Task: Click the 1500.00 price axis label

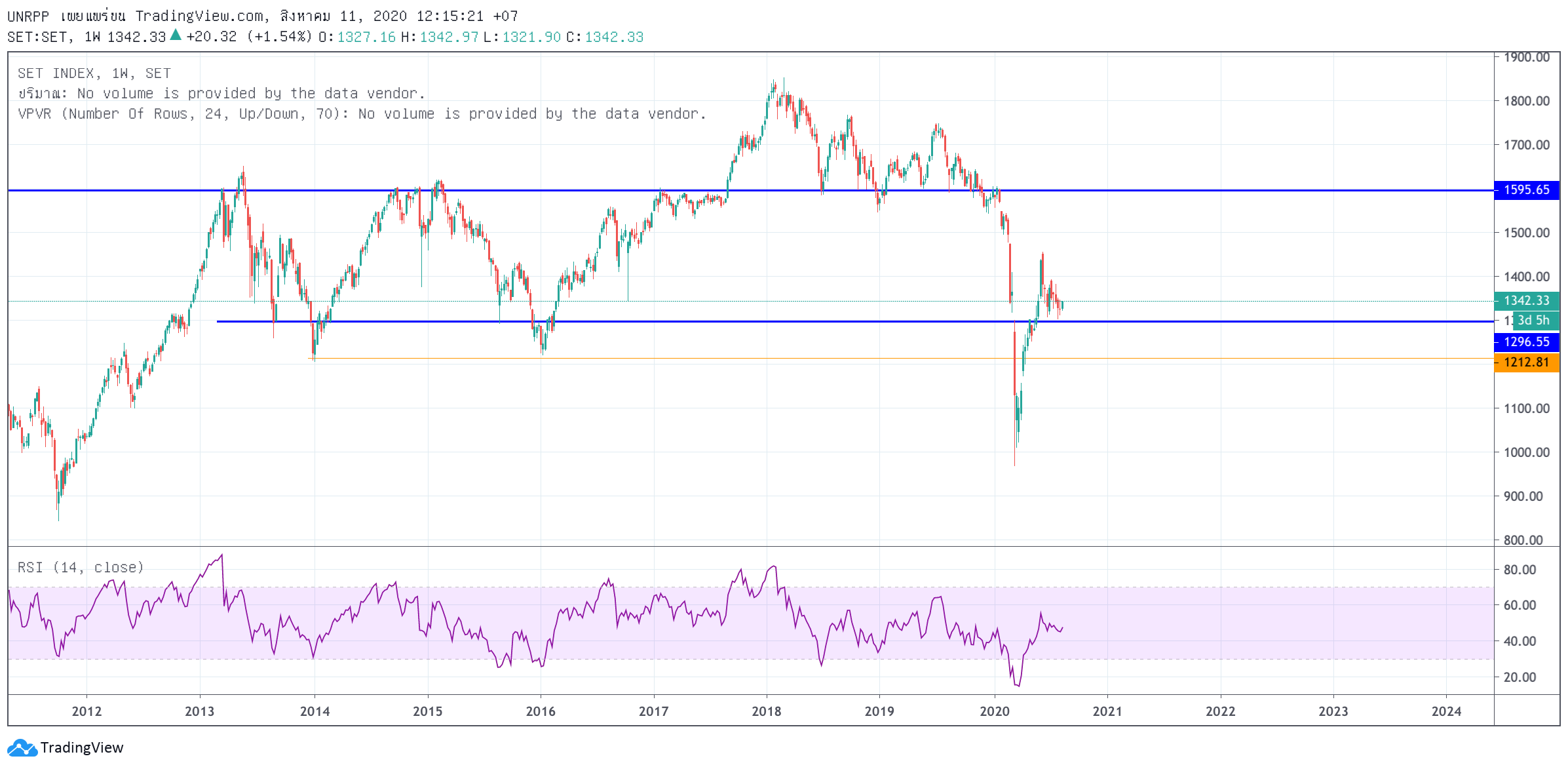Action: [x=1527, y=233]
